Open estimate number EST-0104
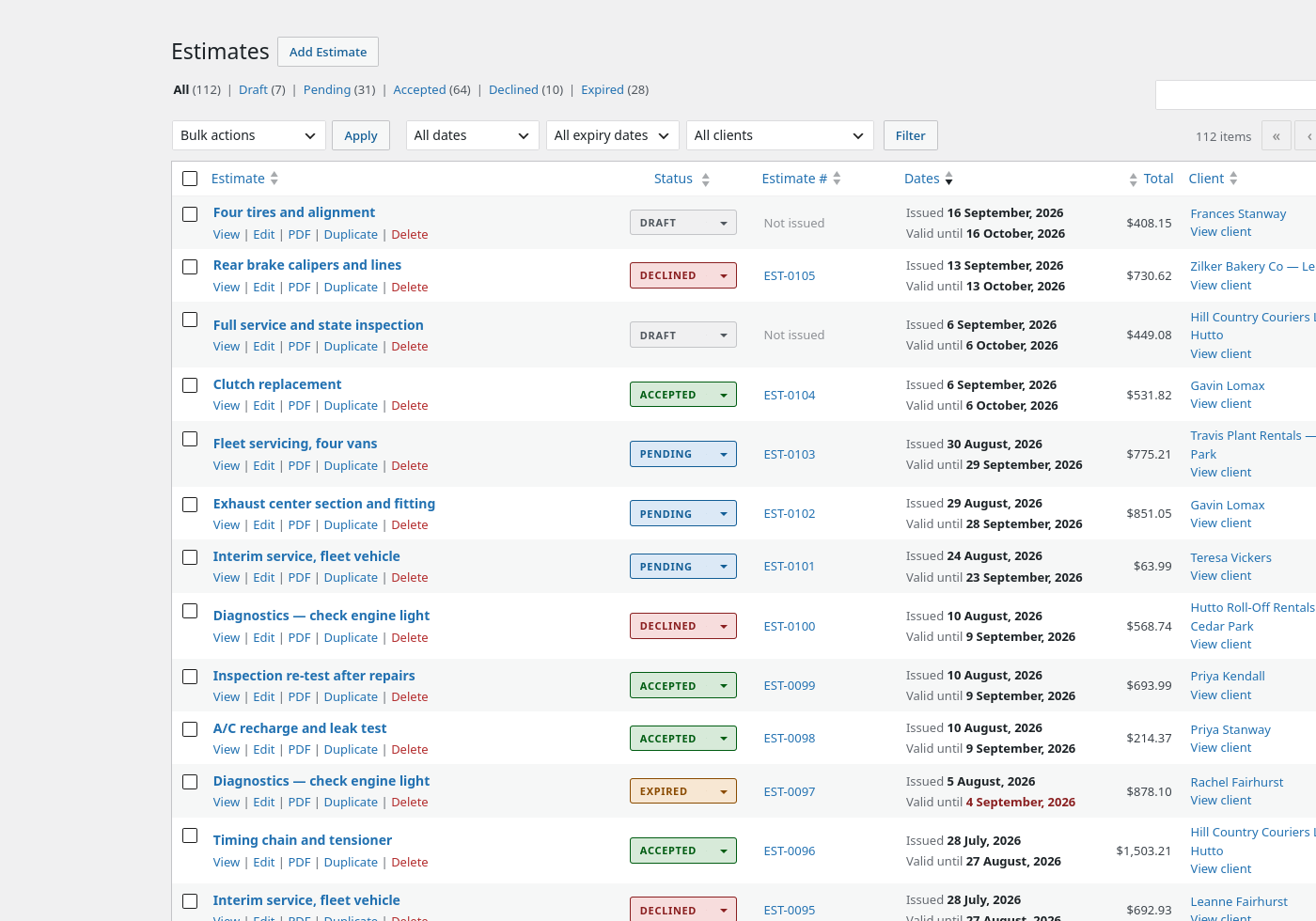 [790, 396]
